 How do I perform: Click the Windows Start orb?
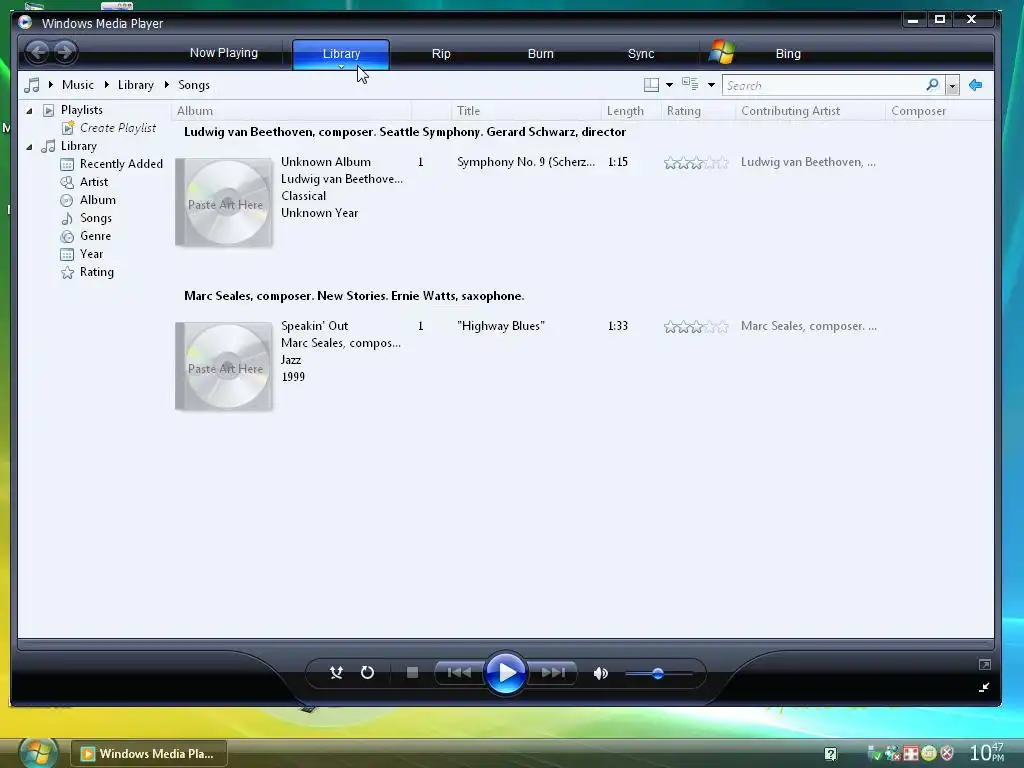[x=37, y=752]
